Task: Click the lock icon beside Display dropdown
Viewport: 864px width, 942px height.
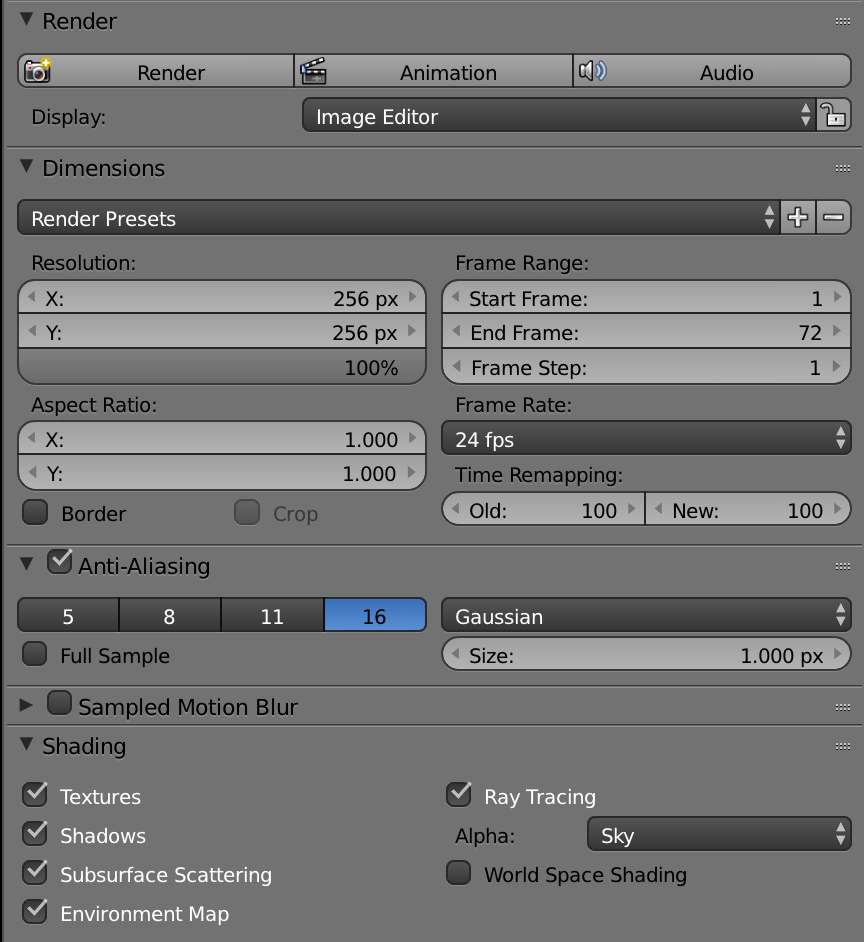Action: 835,115
